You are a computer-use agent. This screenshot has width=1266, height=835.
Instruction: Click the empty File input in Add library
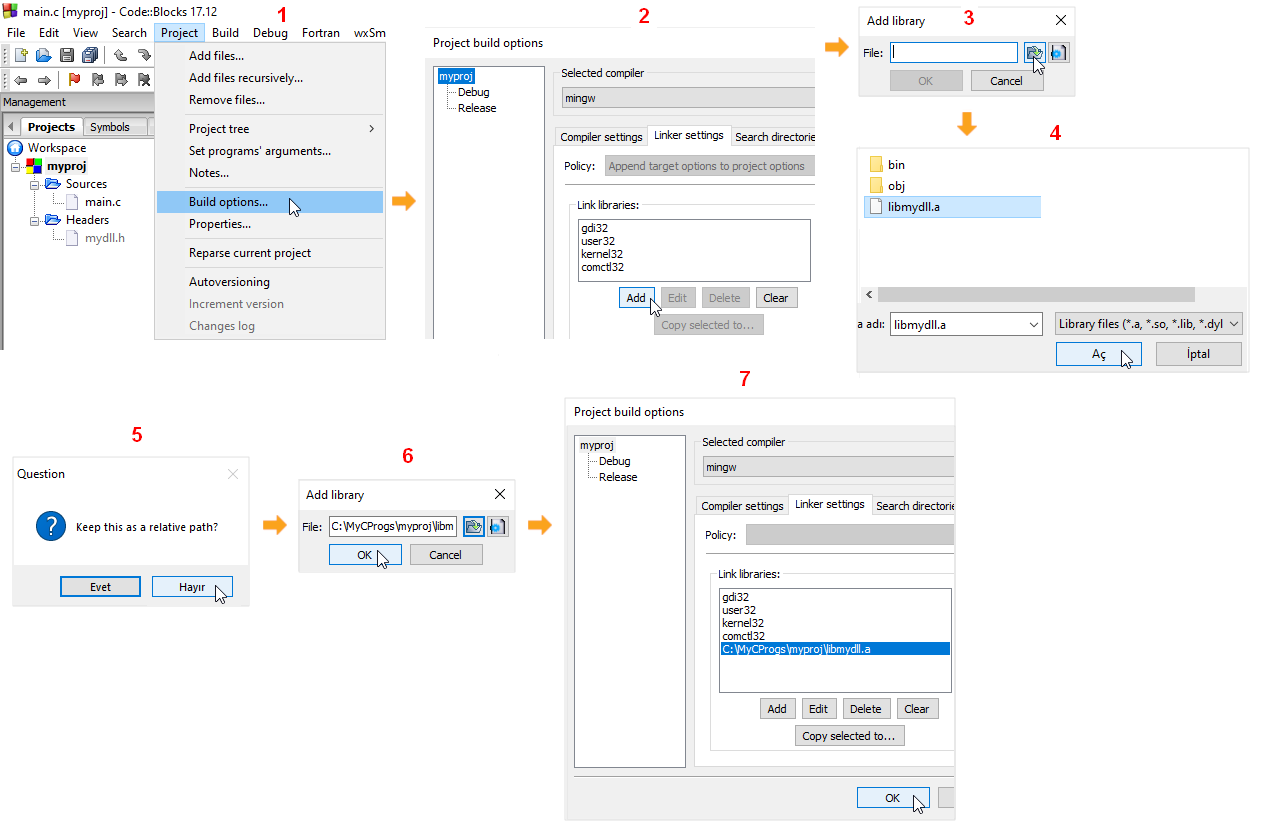pyautogui.click(x=954, y=52)
